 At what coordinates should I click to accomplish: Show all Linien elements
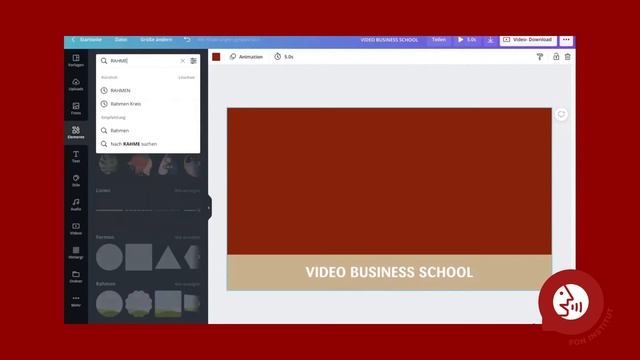coord(187,191)
